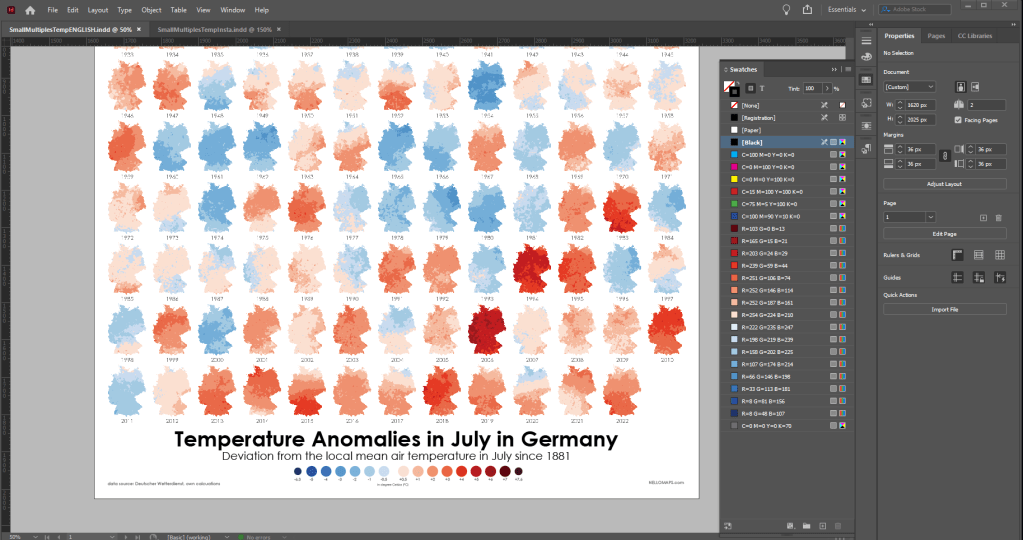Screen dimensions: 1023x540
Task: Switch to SmallMultiplesTempInsta.indd document tab
Action: coord(214,29)
